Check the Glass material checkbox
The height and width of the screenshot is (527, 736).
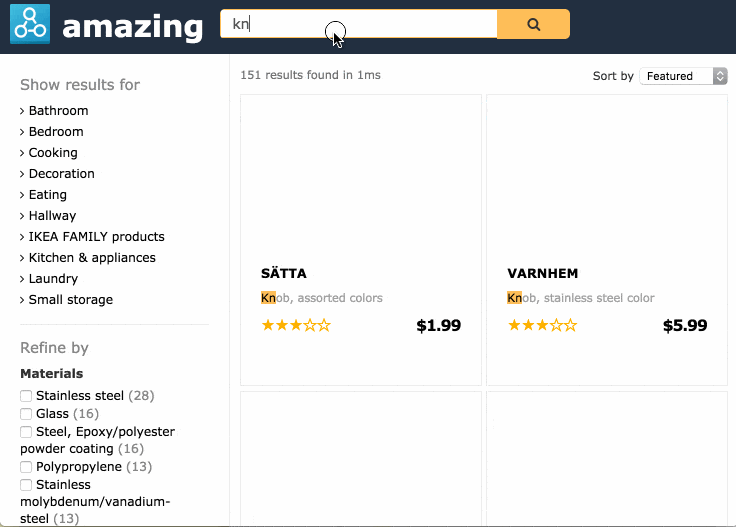pyautogui.click(x=27, y=414)
